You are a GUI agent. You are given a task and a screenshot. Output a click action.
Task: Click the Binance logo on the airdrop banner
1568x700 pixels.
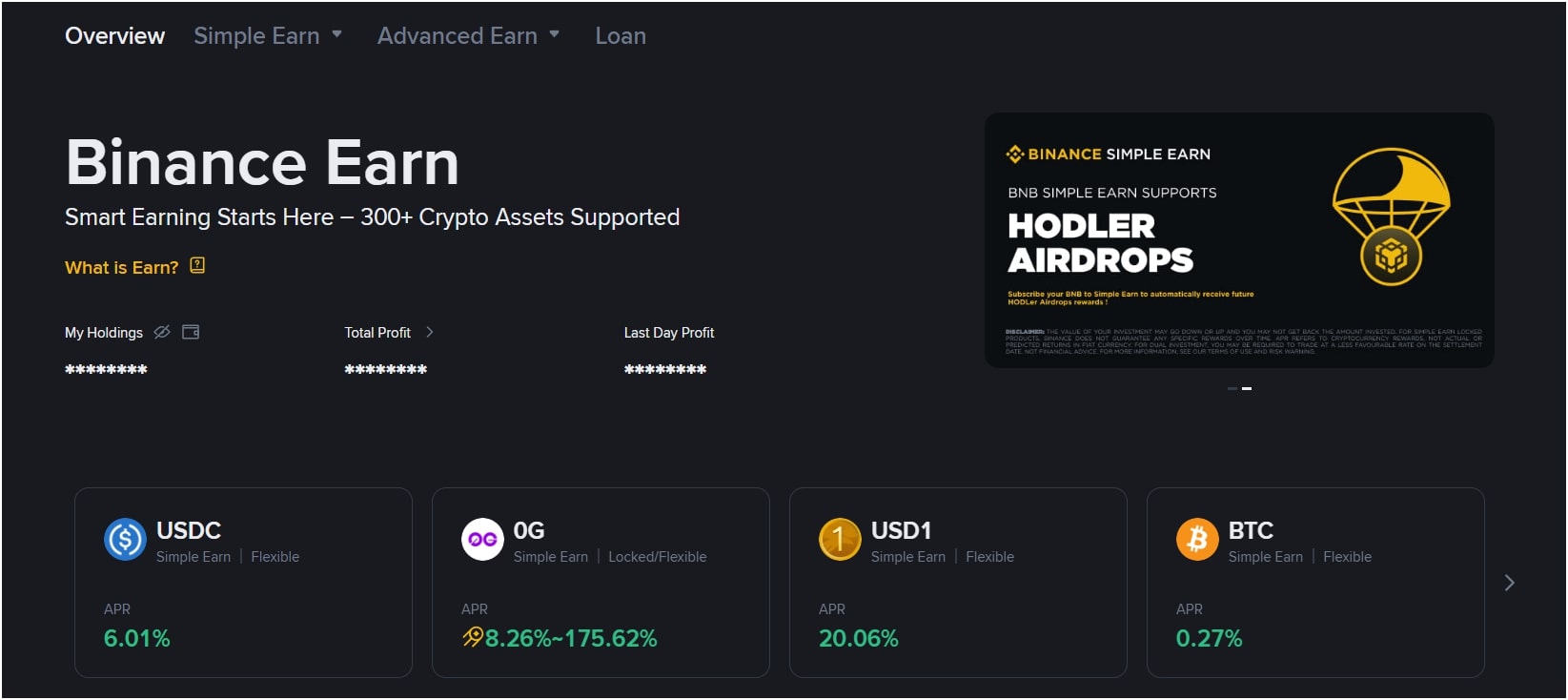click(1013, 153)
